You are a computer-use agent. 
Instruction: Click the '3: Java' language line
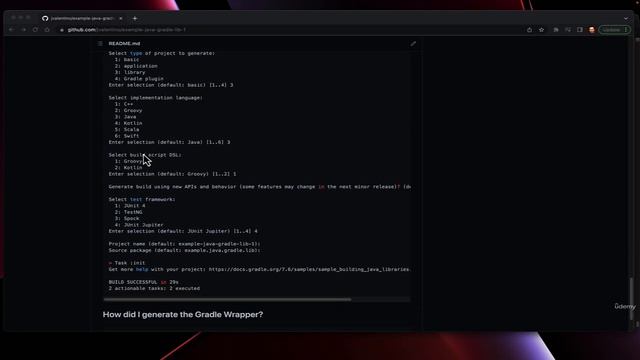(125, 117)
